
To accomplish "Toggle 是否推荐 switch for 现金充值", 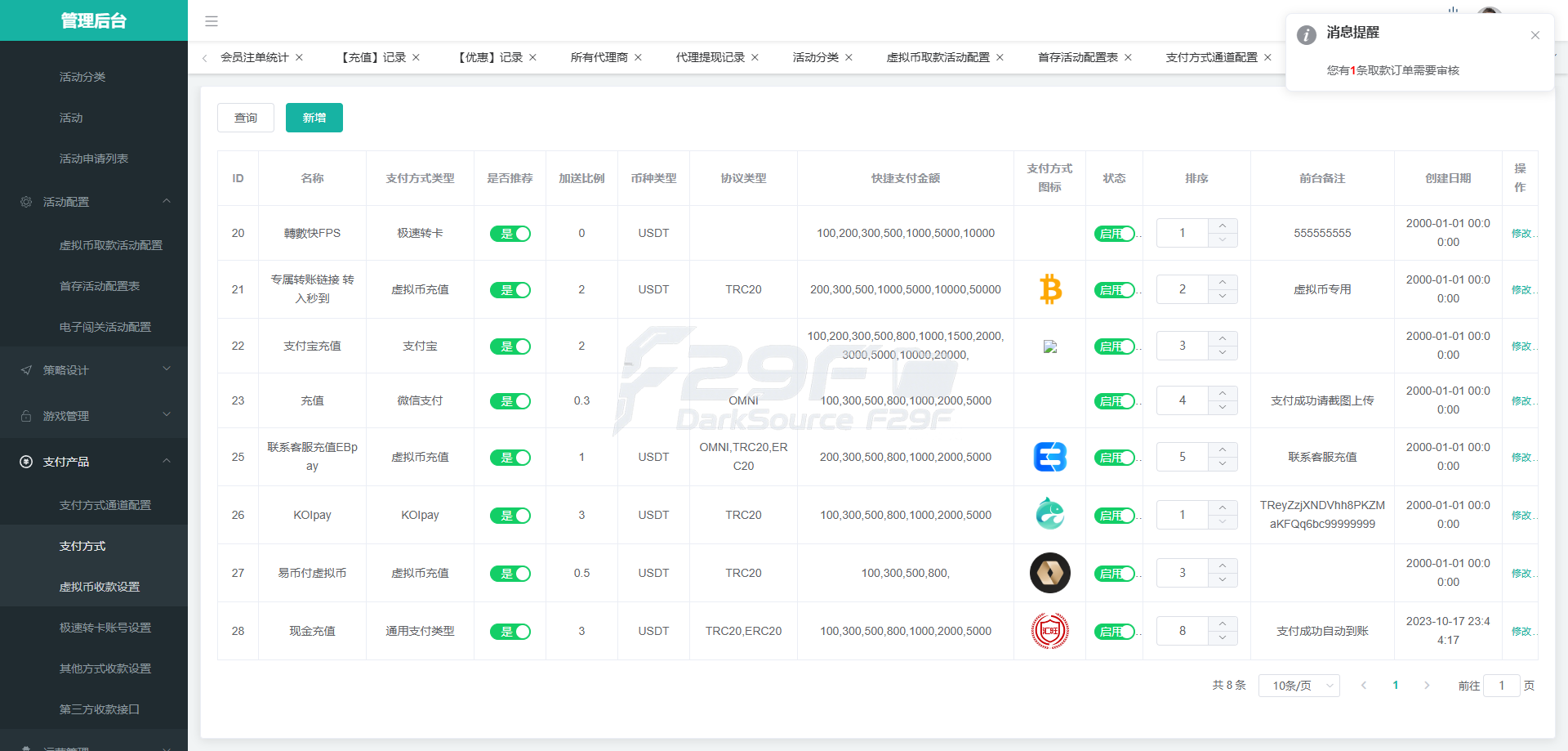I will click(x=510, y=632).
